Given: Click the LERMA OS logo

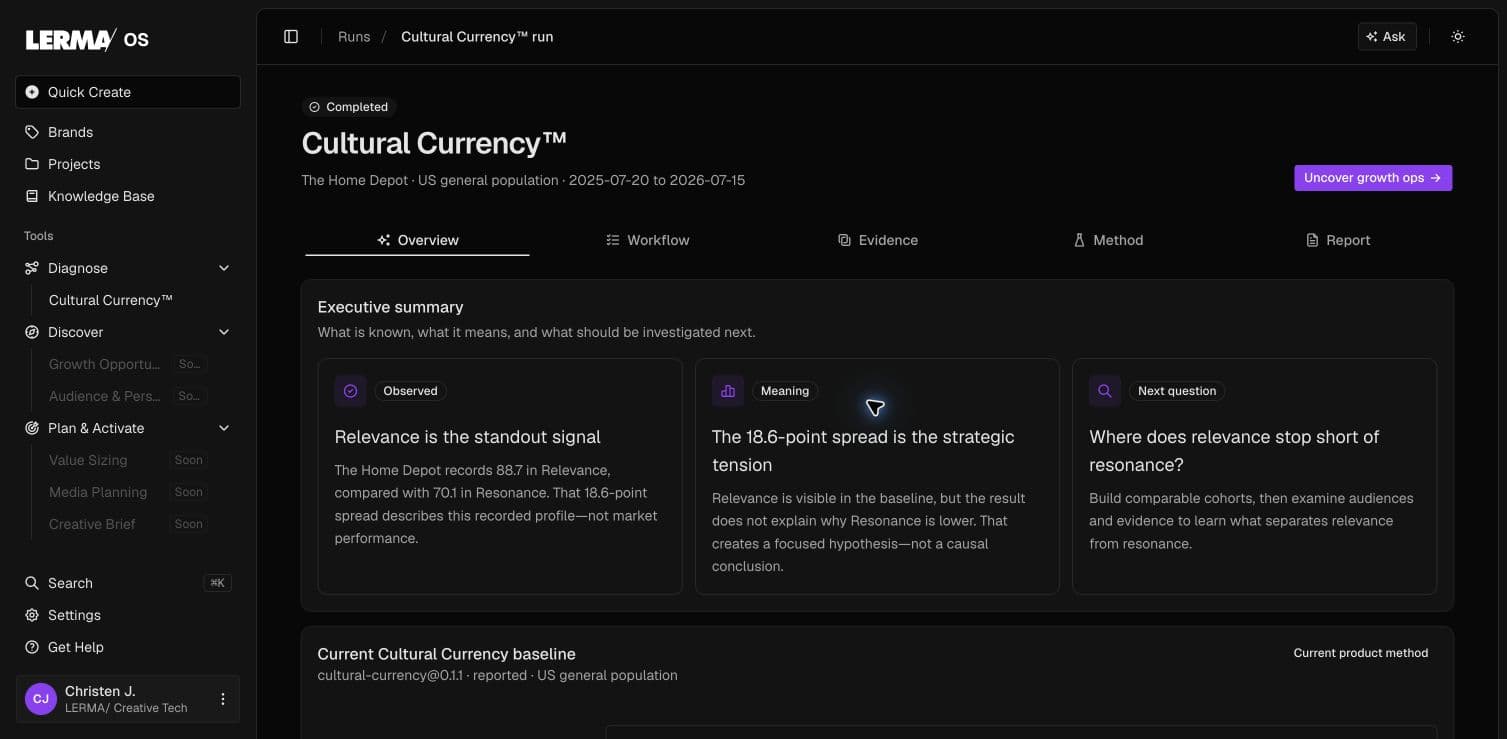Looking at the screenshot, I should coord(87,39).
